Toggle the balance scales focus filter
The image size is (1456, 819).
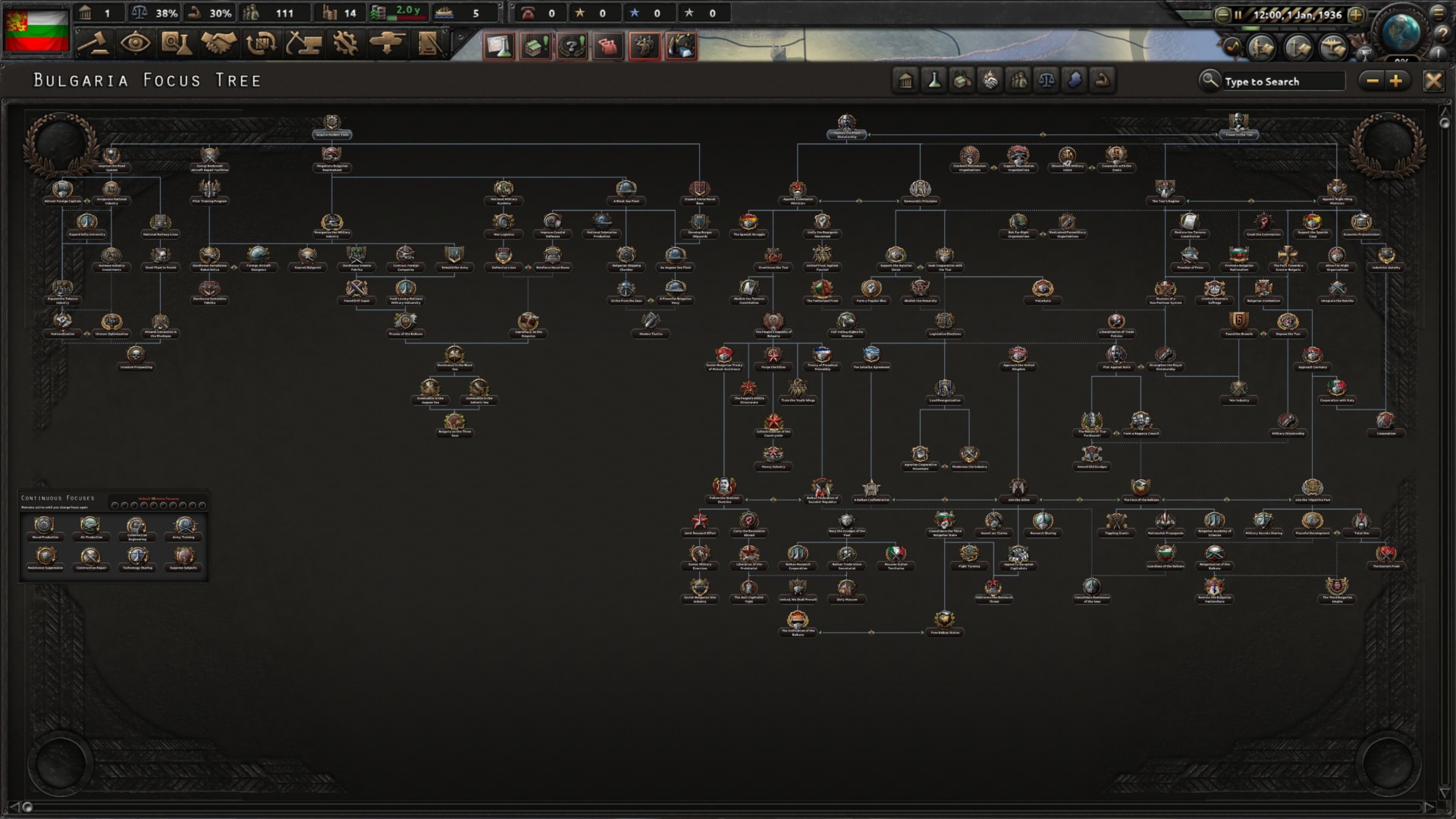click(x=1046, y=80)
